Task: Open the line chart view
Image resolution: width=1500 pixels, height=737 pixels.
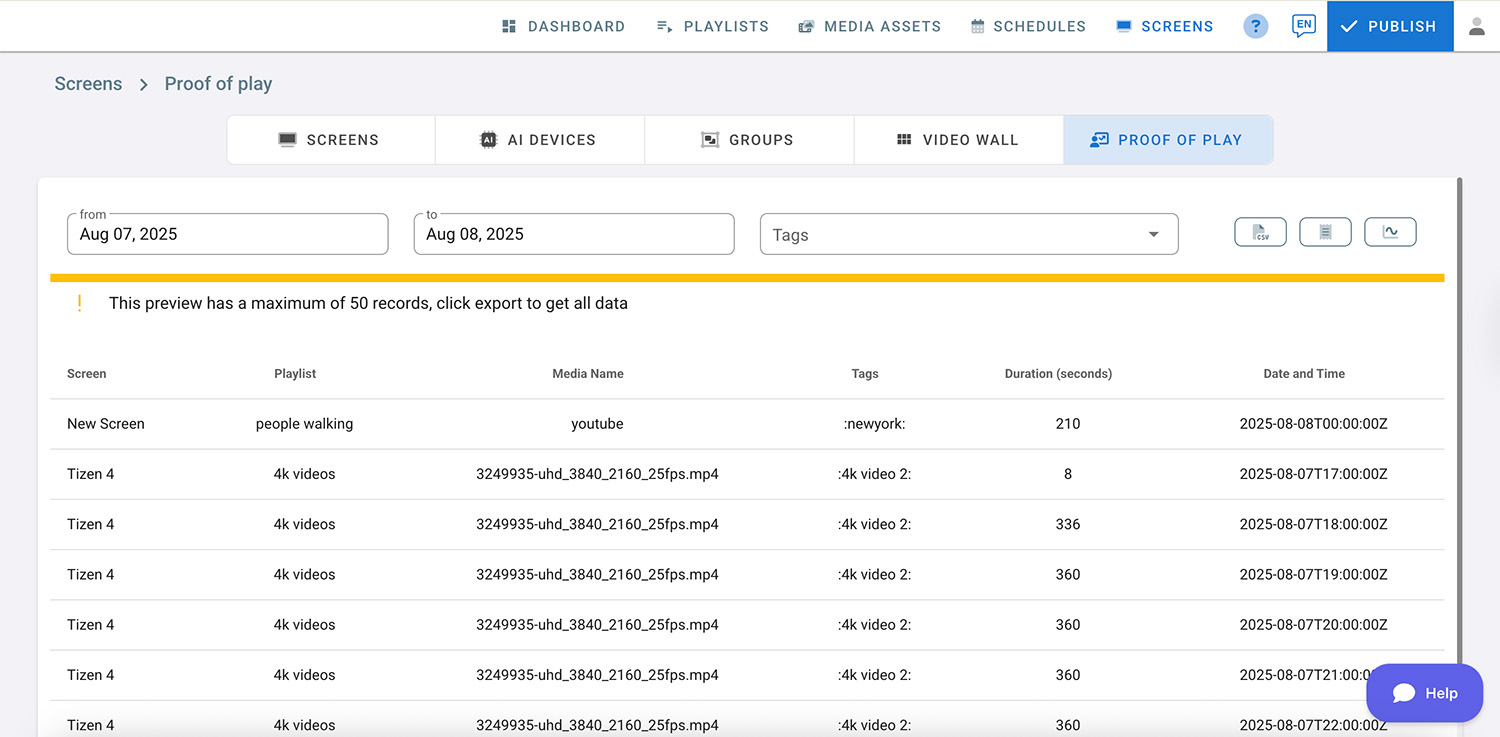Action: click(x=1390, y=232)
